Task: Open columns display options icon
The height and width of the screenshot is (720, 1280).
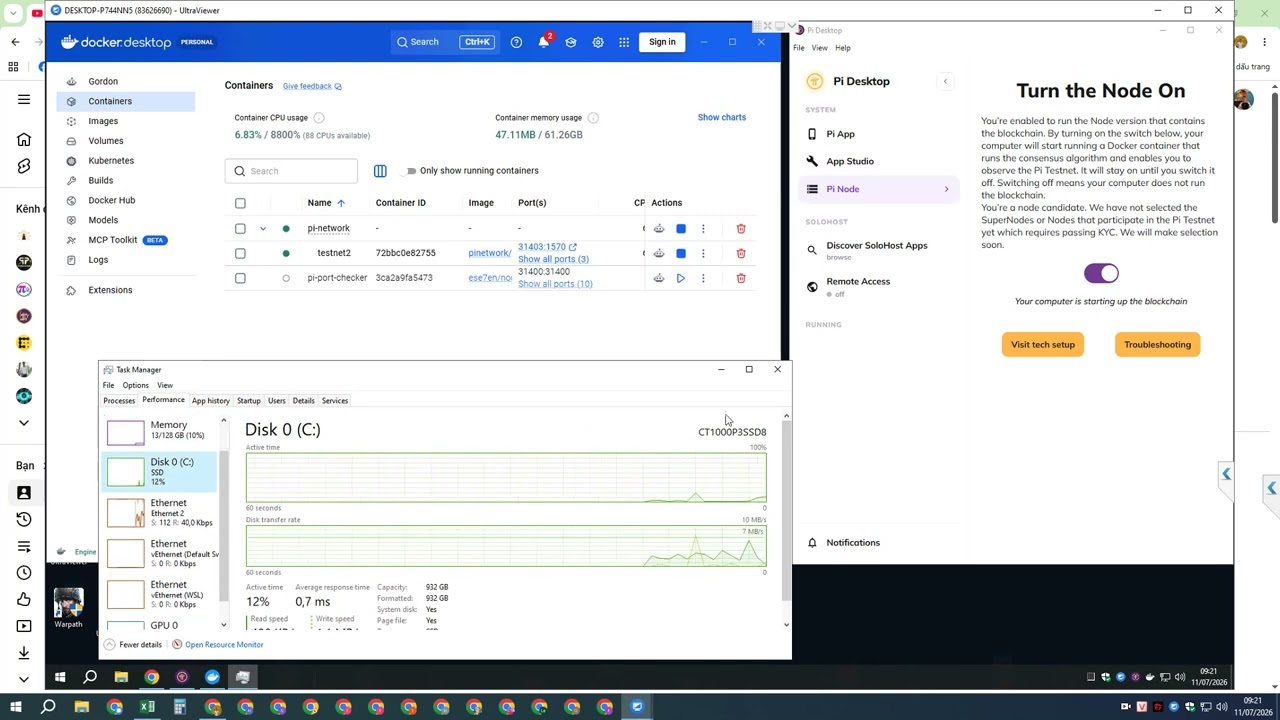Action: click(380, 171)
